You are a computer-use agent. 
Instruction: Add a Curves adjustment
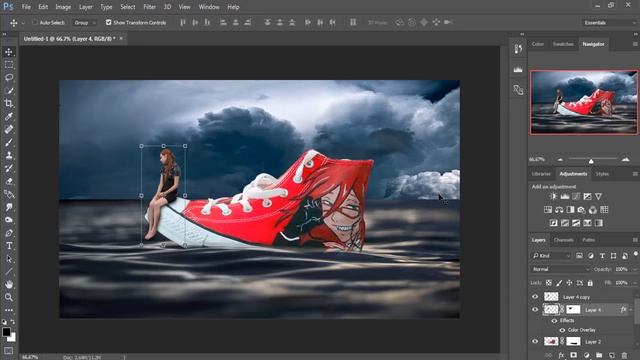coord(576,196)
